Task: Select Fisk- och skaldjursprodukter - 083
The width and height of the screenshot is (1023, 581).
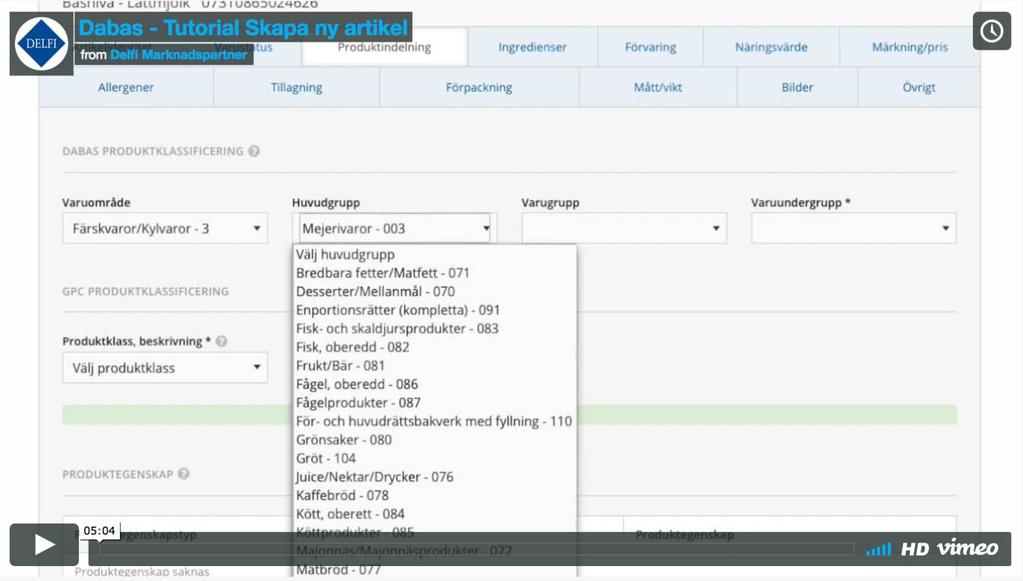Action: tap(435, 329)
